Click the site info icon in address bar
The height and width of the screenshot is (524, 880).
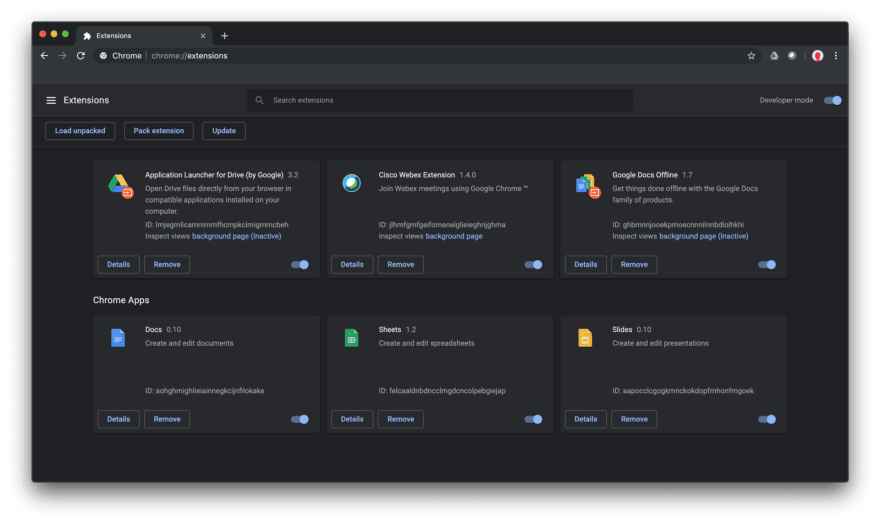(x=103, y=56)
